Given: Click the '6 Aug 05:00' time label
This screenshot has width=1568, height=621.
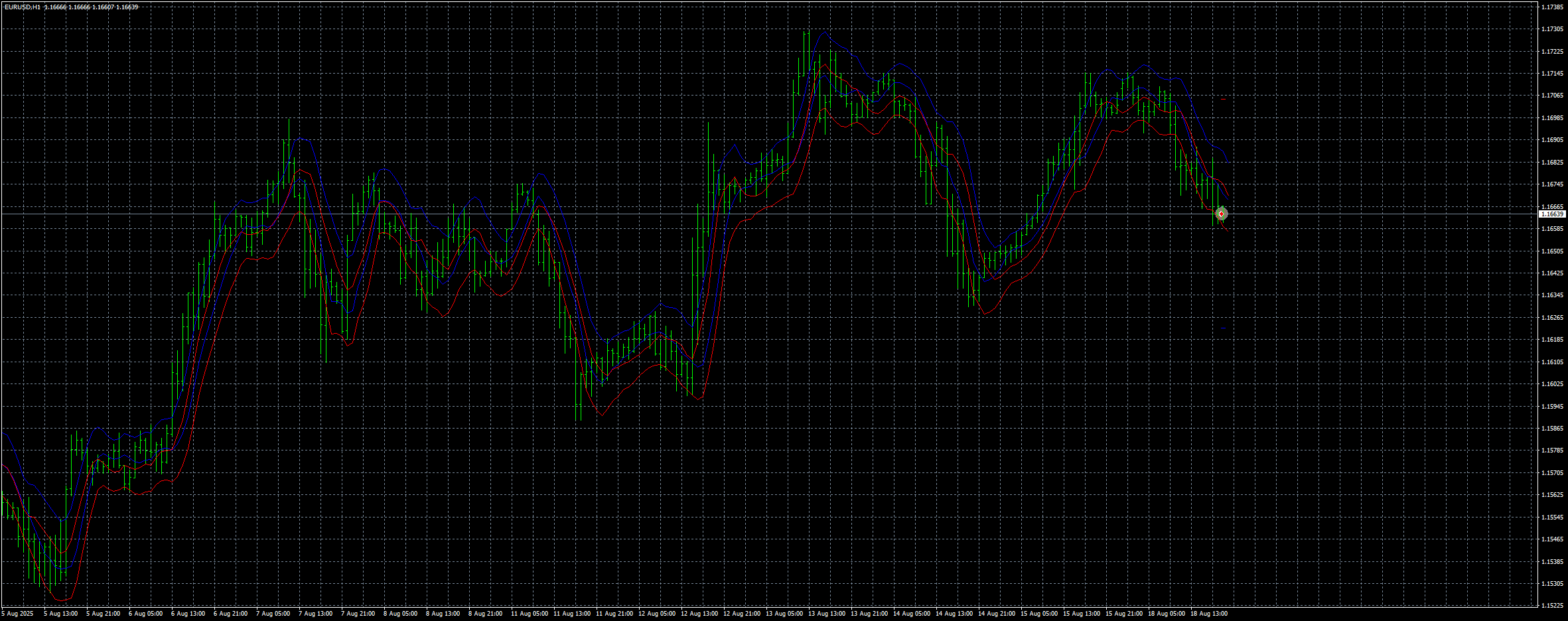Looking at the screenshot, I should point(145,614).
